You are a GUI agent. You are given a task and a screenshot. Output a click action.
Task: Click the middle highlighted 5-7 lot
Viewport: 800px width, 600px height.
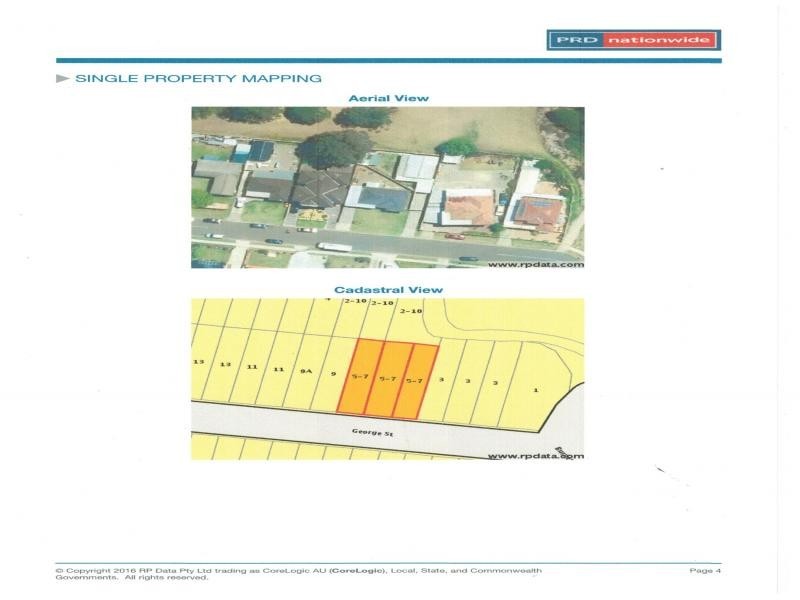388,379
